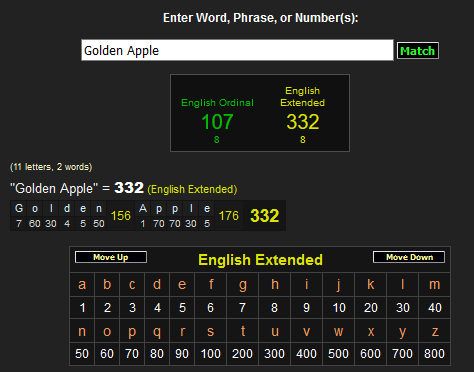Click value 400 under letter v
Image resolution: width=474 pixels, height=372 pixels.
(x=306, y=353)
